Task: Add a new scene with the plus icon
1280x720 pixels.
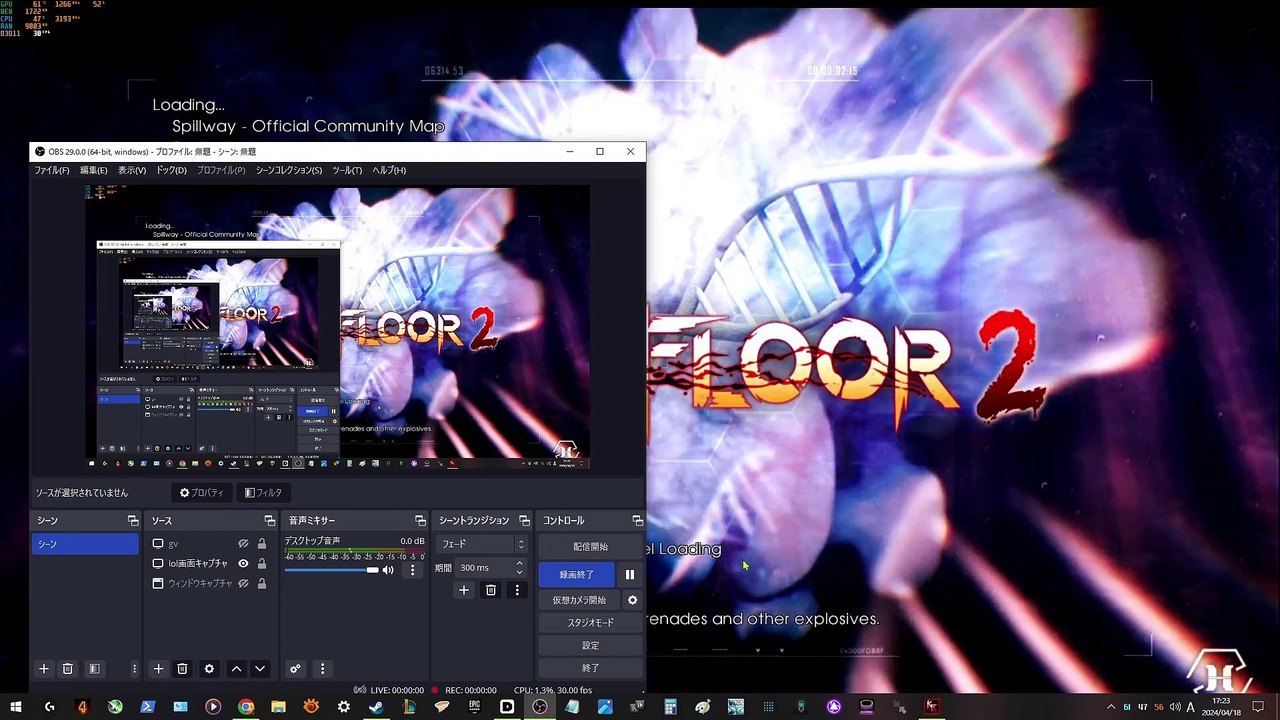Action: [x=43, y=669]
